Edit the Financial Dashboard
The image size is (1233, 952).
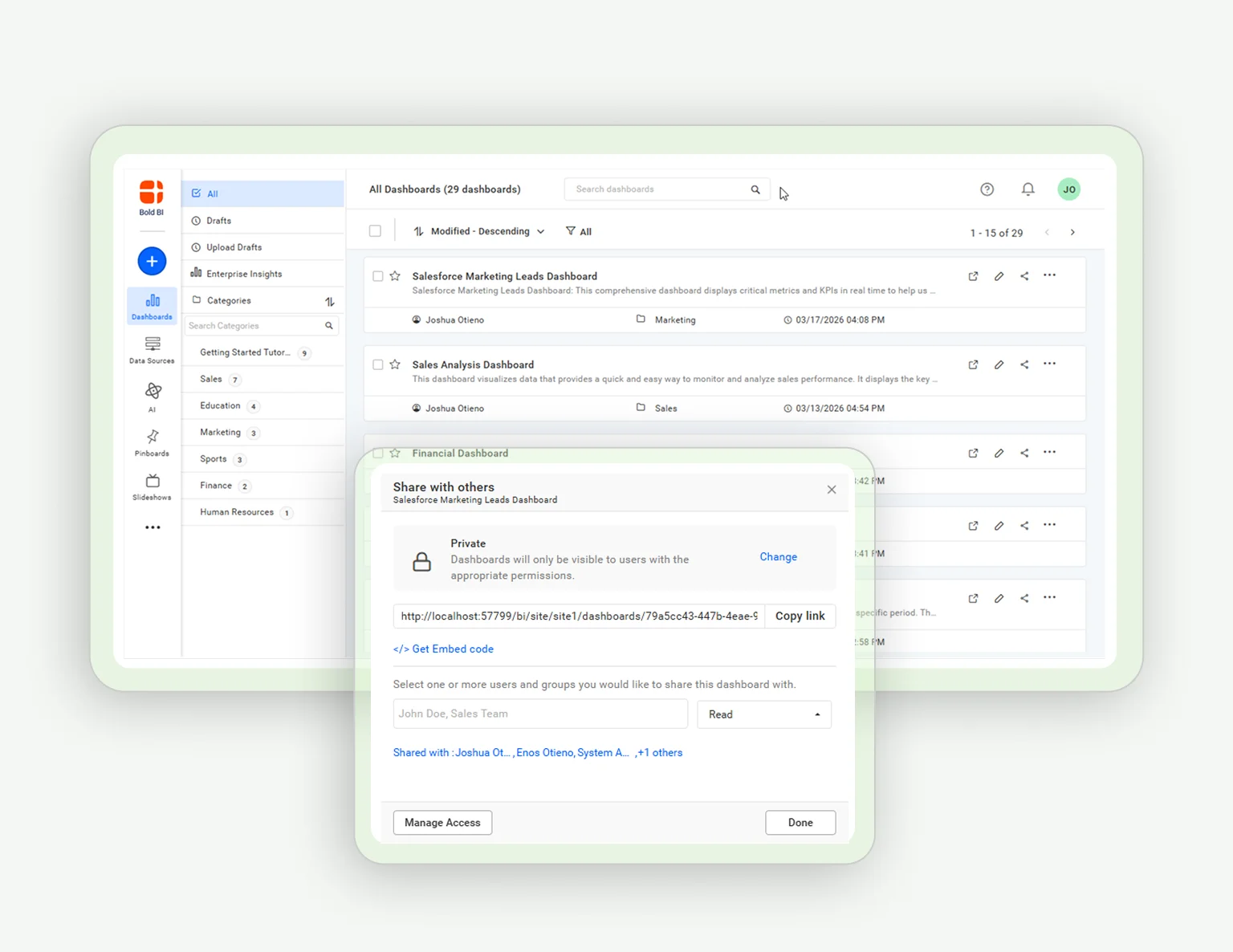[x=999, y=453]
